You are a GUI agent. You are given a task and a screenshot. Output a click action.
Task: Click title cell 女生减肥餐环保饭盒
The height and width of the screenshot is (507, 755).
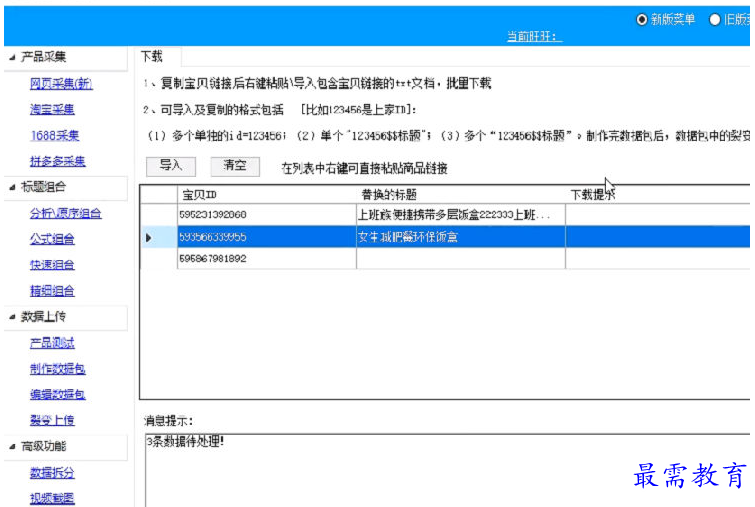point(461,237)
